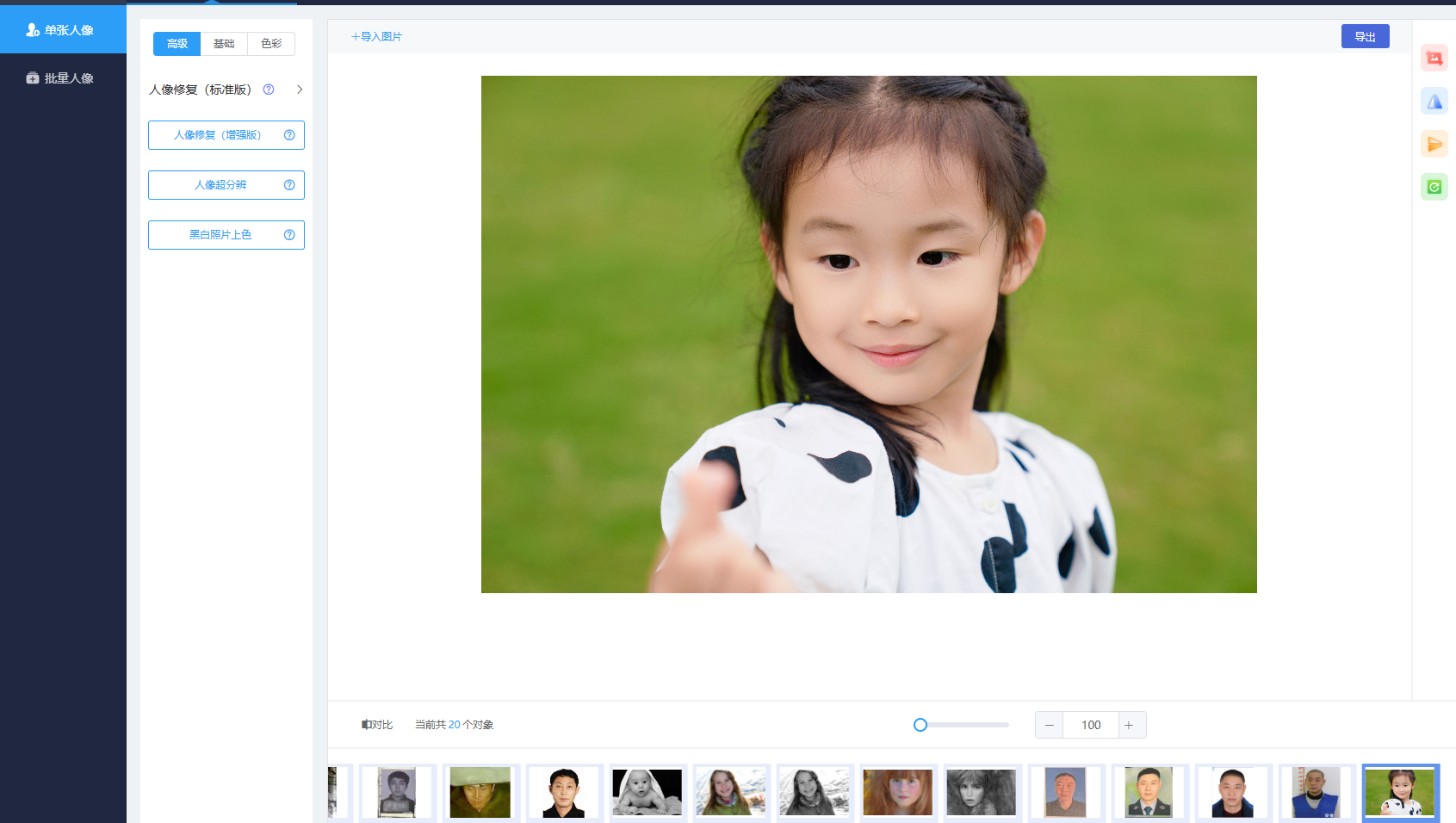Click the 导入图片 import link
1456x823 pixels.
point(376,36)
